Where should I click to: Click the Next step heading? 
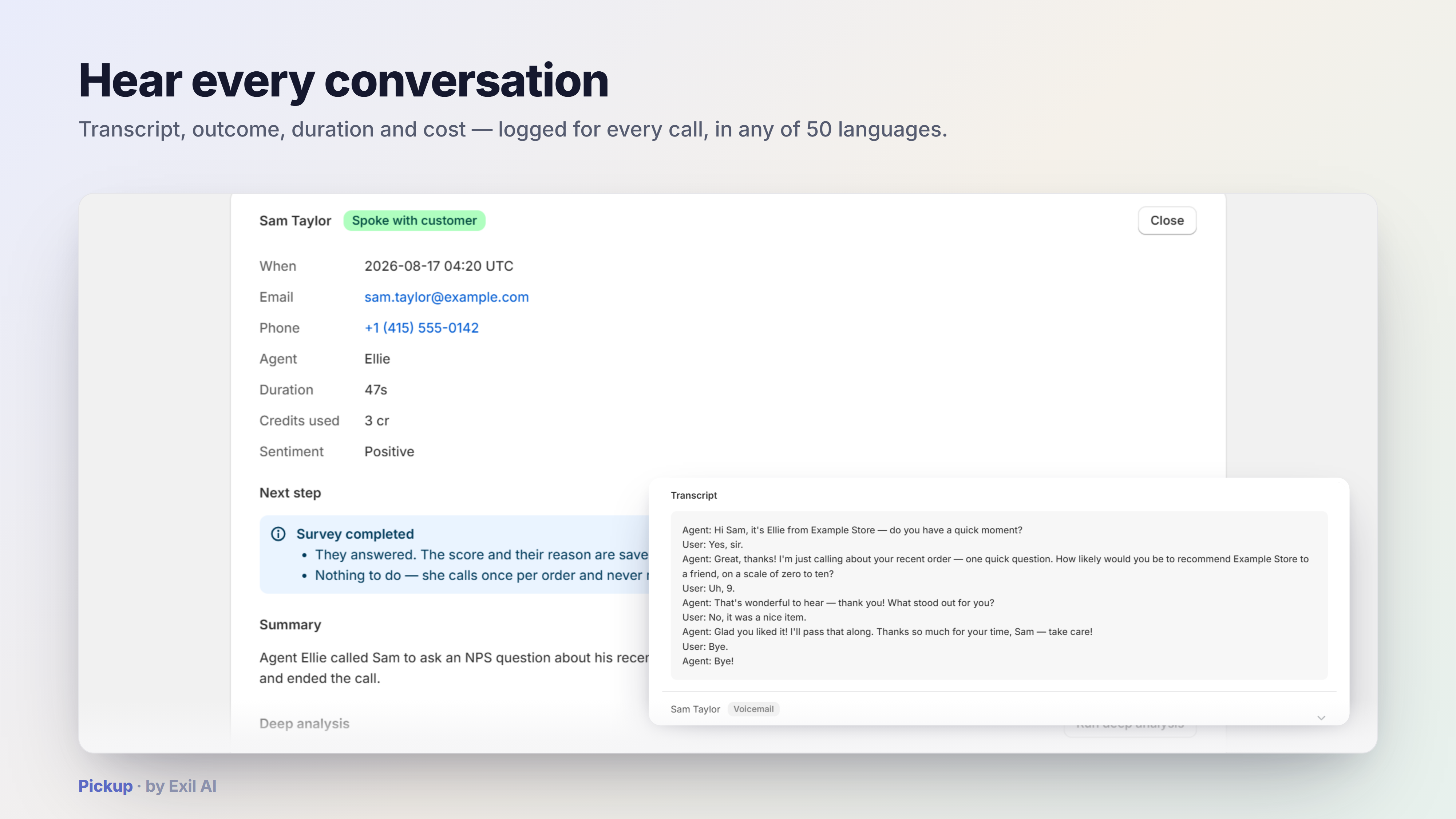(x=290, y=493)
